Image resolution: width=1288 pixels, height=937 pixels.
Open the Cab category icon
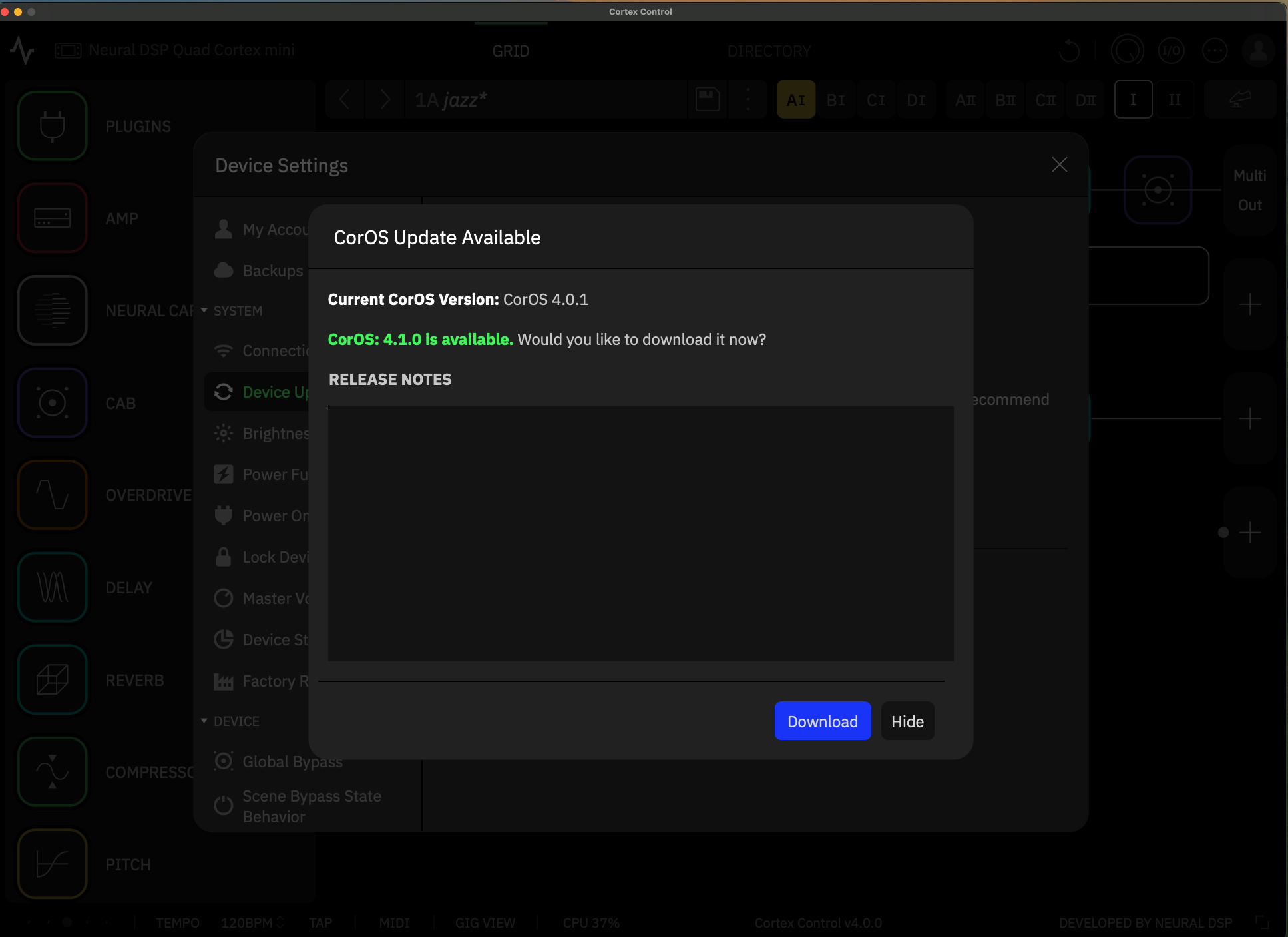pyautogui.click(x=53, y=403)
